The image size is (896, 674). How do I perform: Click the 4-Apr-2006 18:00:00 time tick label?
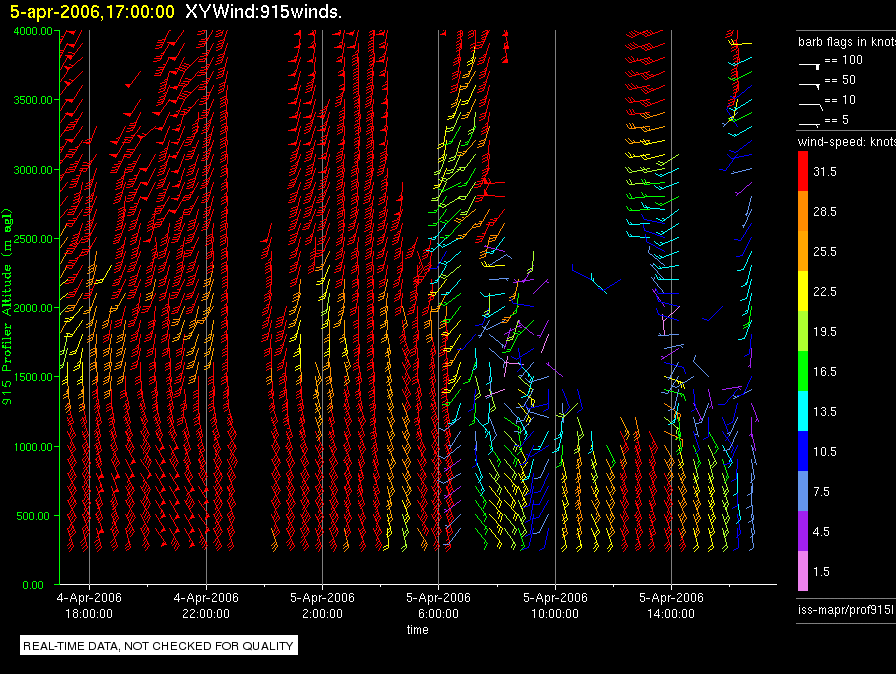click(x=89, y=604)
